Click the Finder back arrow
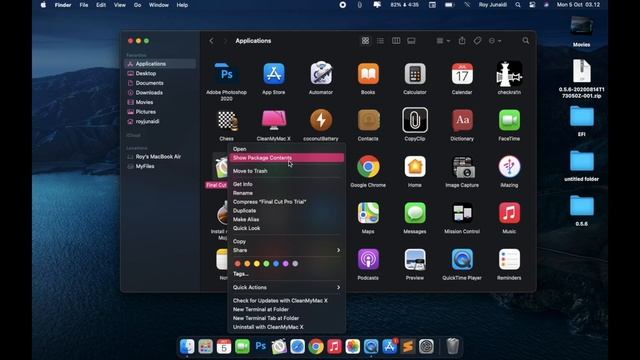 click(x=211, y=41)
